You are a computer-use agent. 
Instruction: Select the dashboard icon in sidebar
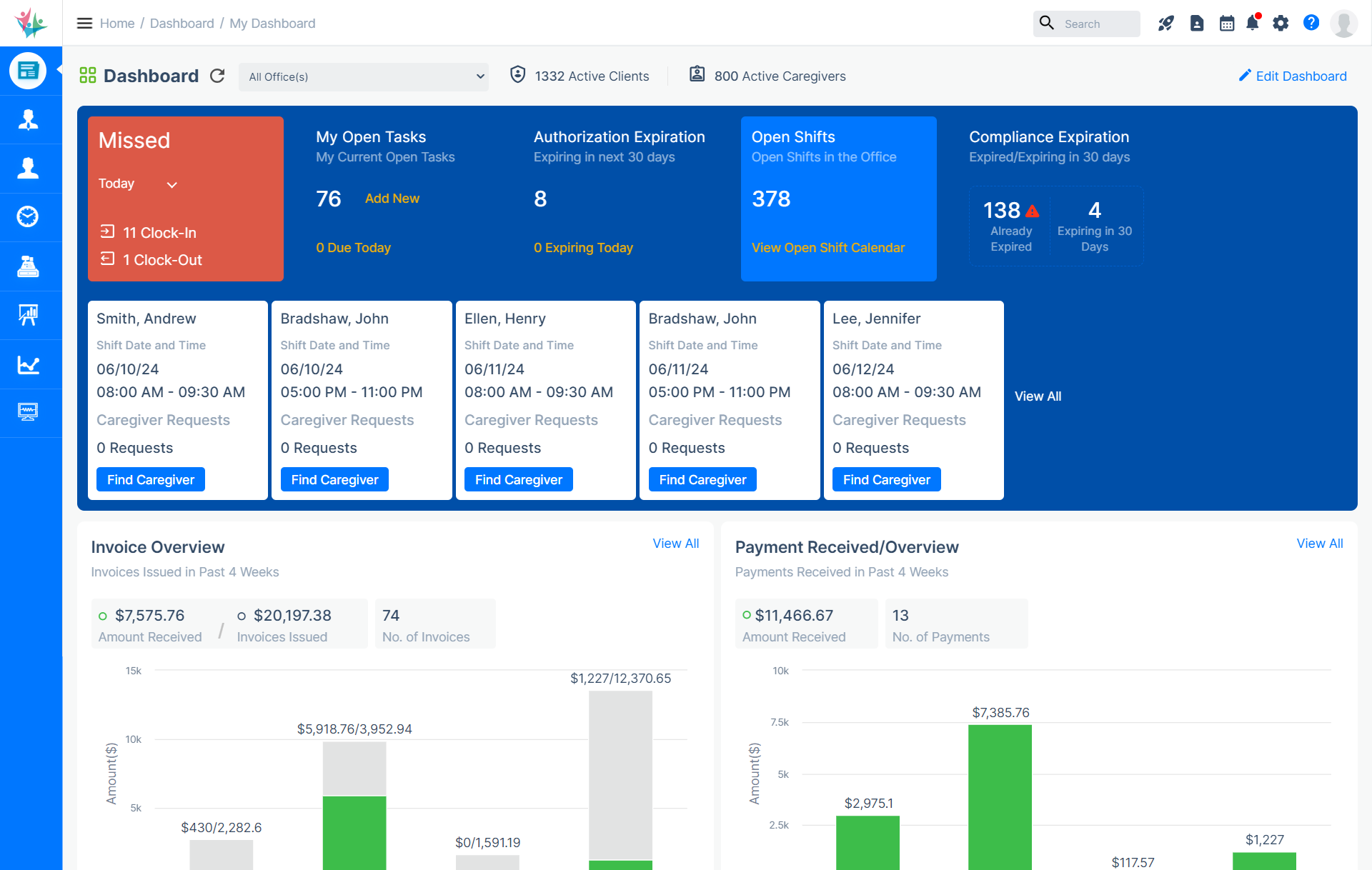click(28, 71)
